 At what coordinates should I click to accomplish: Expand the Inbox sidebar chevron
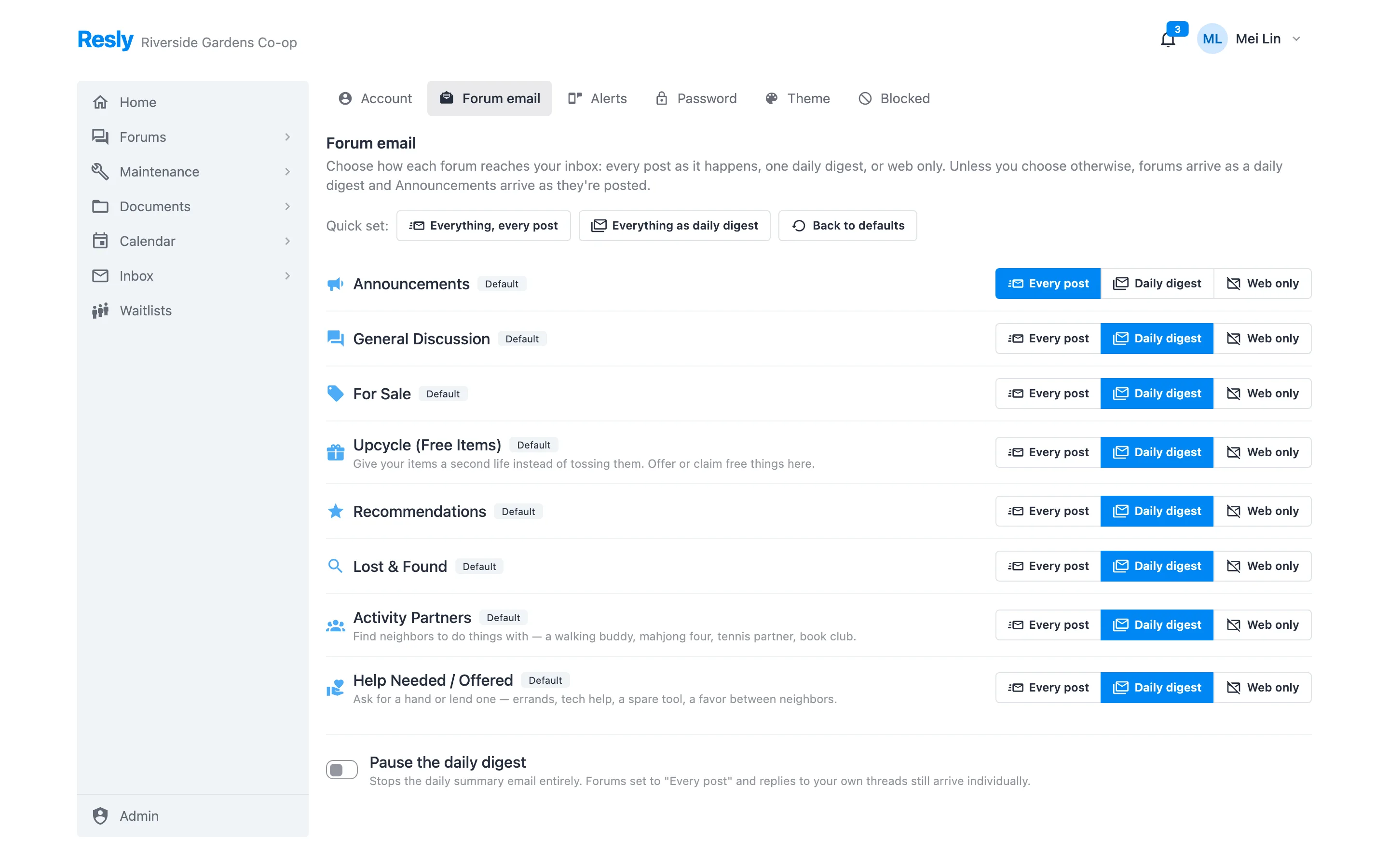[287, 275]
